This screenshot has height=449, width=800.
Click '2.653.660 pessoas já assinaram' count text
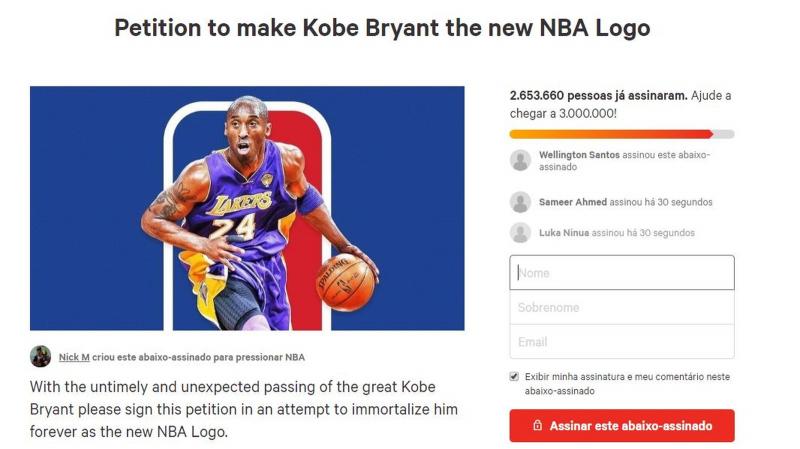point(598,95)
